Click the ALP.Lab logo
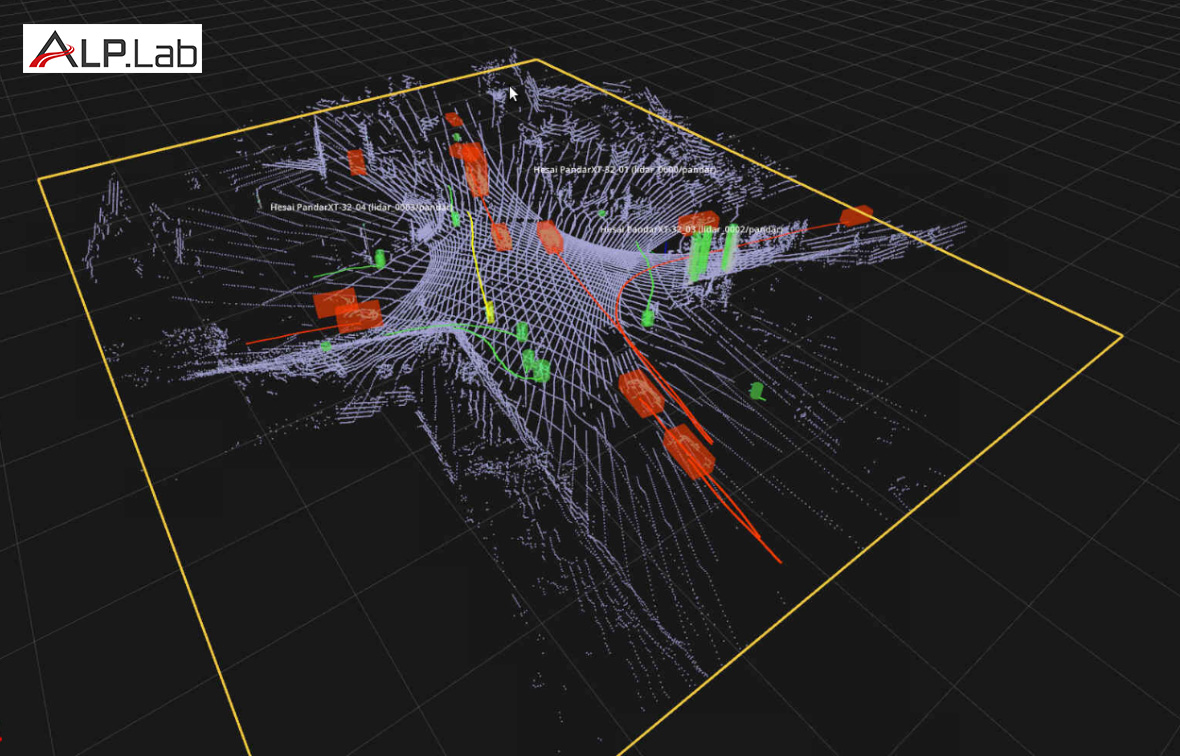The image size is (1180, 756). (x=112, y=49)
